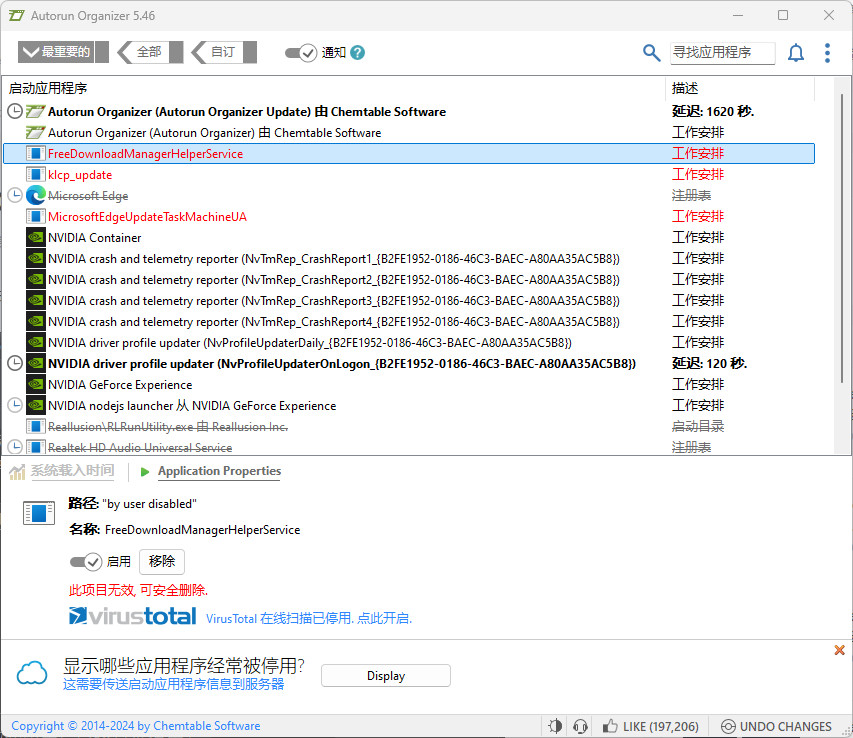Open Copyright Chemtable Software link
The height and width of the screenshot is (738, 853).
[x=135, y=726]
